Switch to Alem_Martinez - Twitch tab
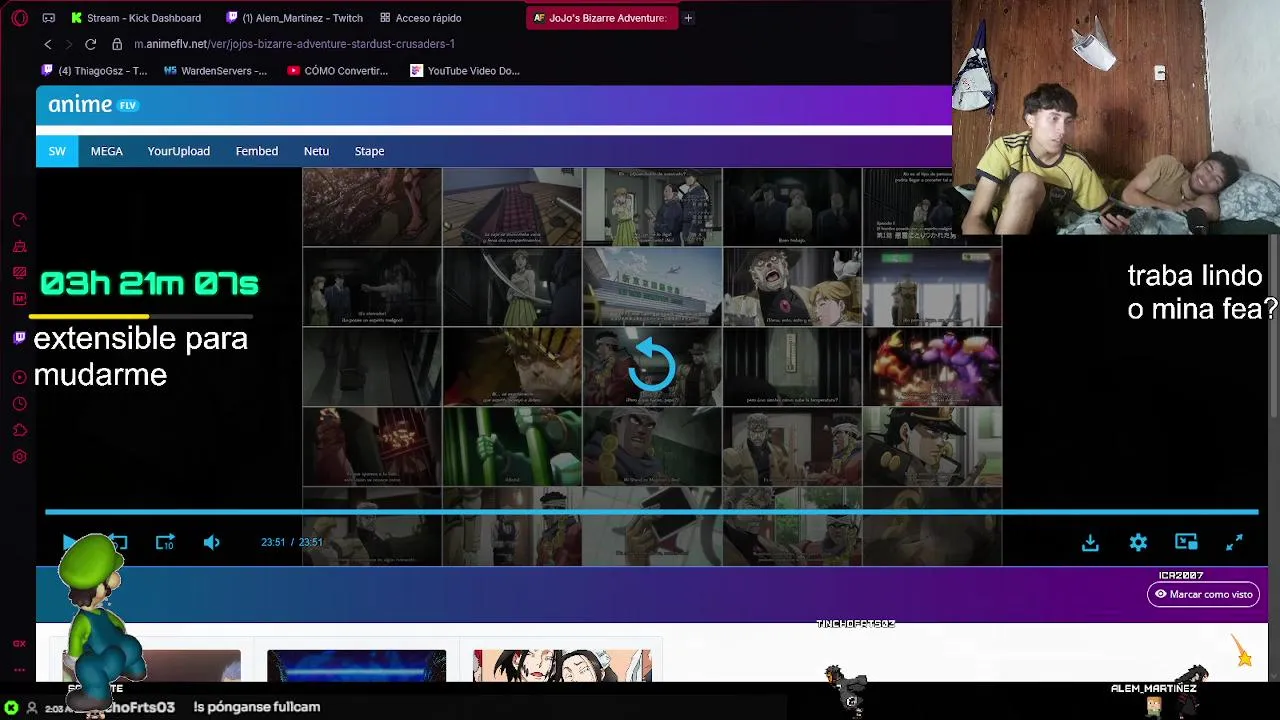The height and width of the screenshot is (720, 1280). click(295, 18)
